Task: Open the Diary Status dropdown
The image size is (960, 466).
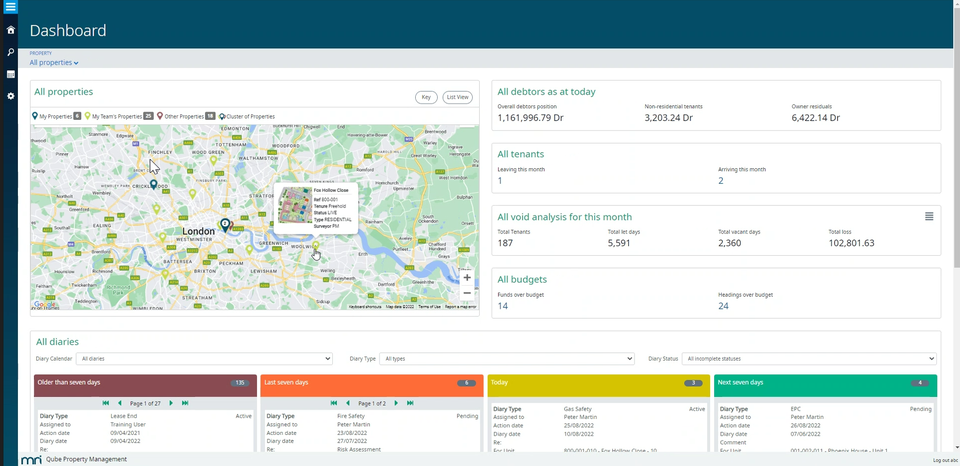Action: click(809, 358)
